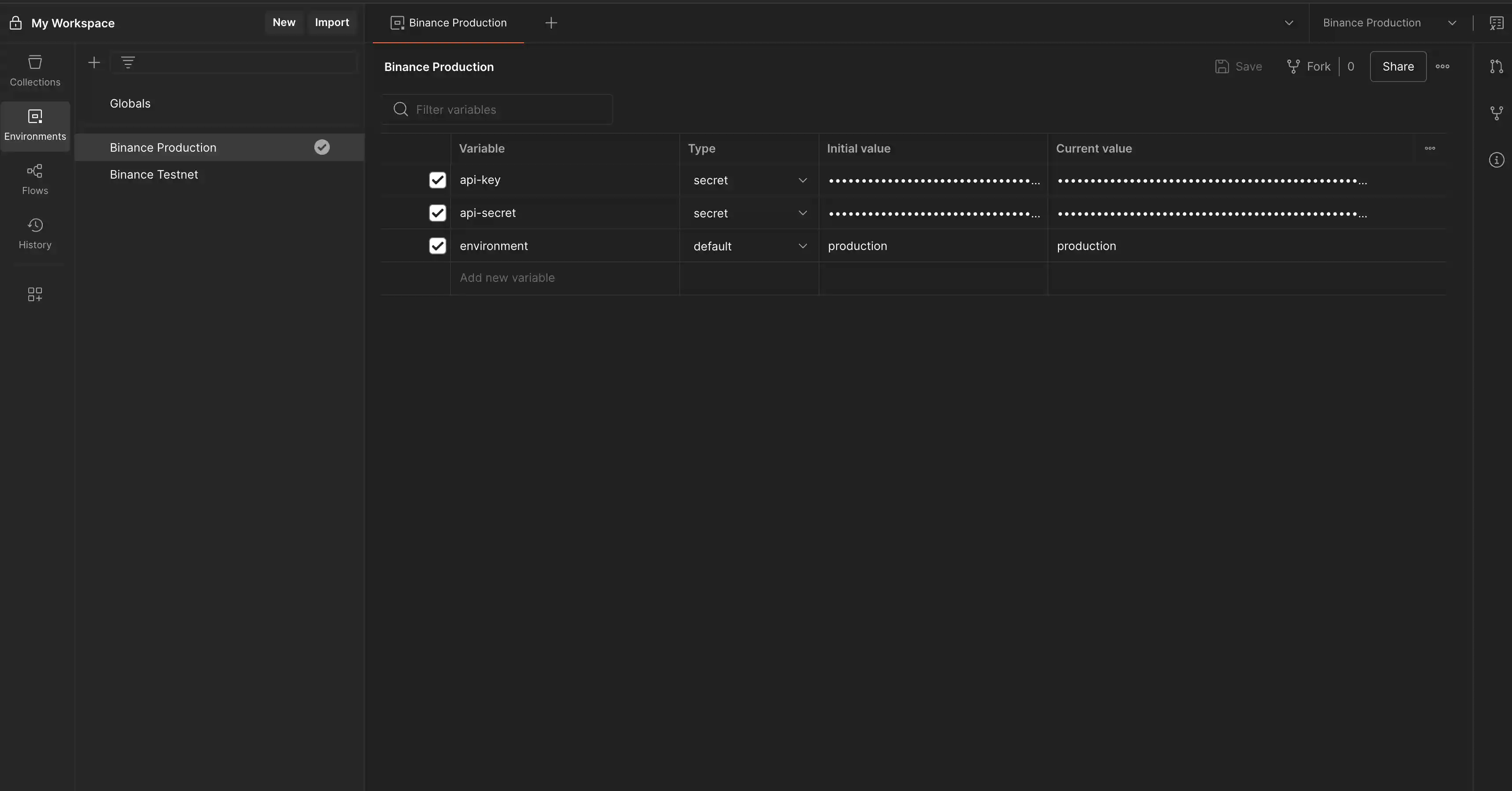Create a new environment with the plus icon
Image resolution: width=1512 pixels, height=791 pixels.
(x=94, y=62)
